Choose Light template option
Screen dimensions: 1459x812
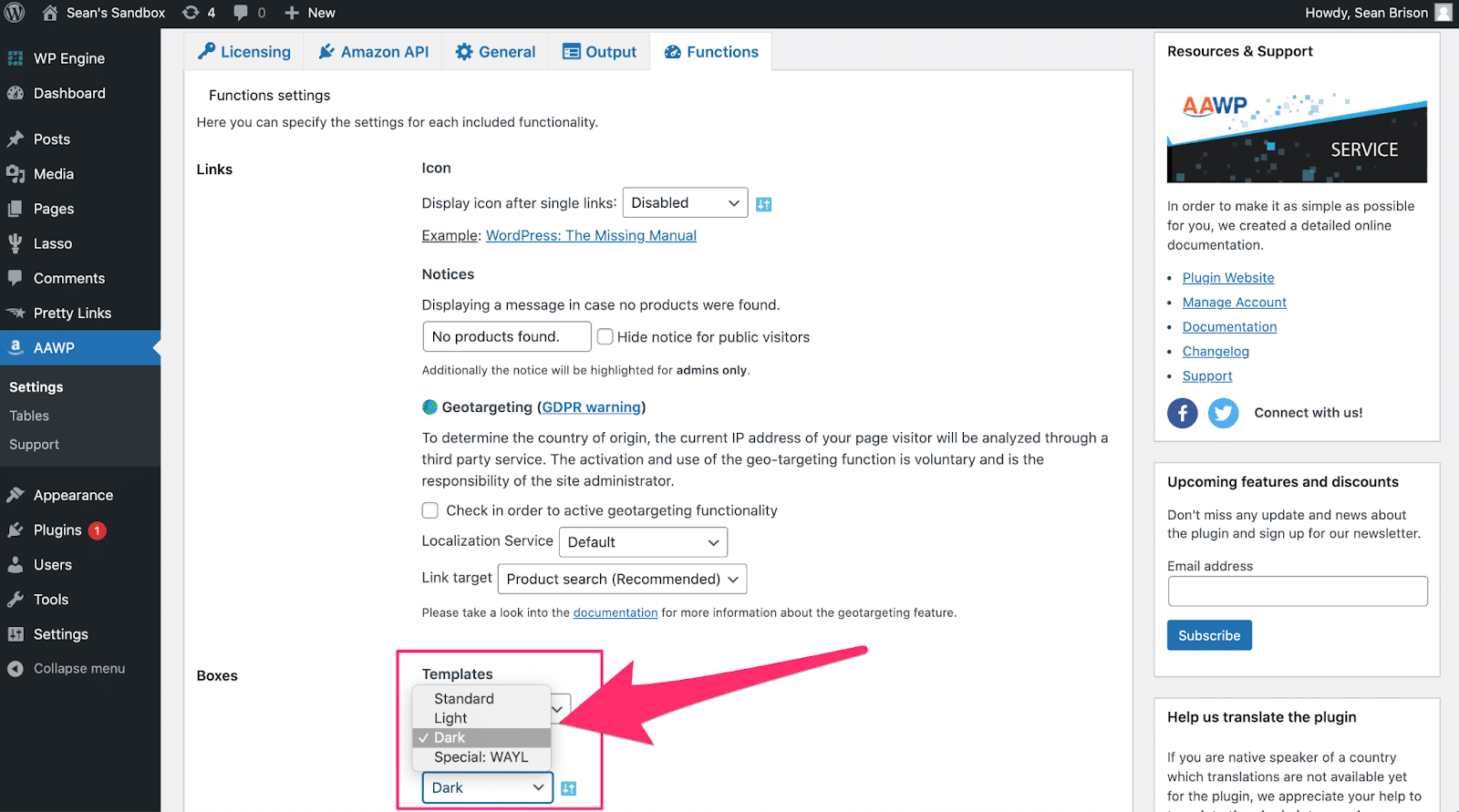point(481,718)
